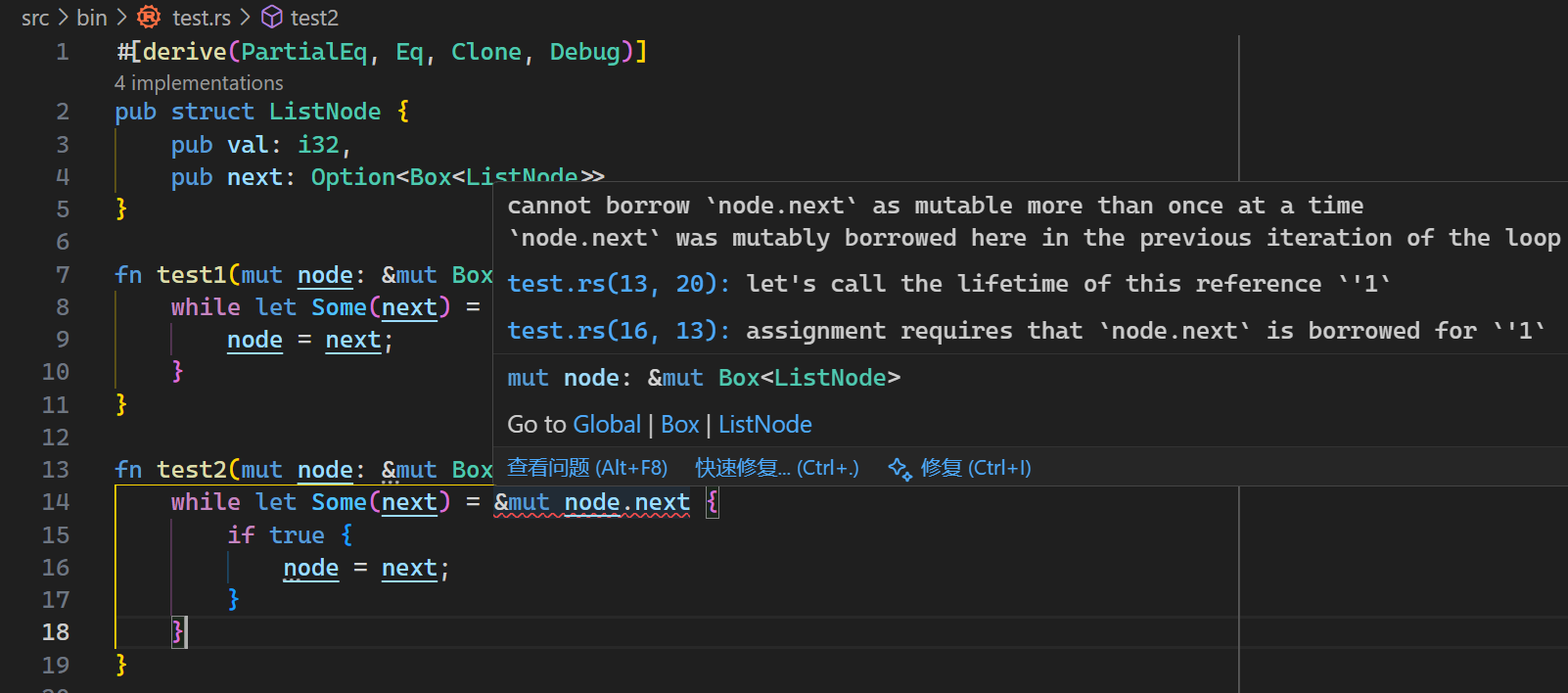The width and height of the screenshot is (1568, 693).
Task: Click the Rust file icon in breadcrumb
Action: 149,17
